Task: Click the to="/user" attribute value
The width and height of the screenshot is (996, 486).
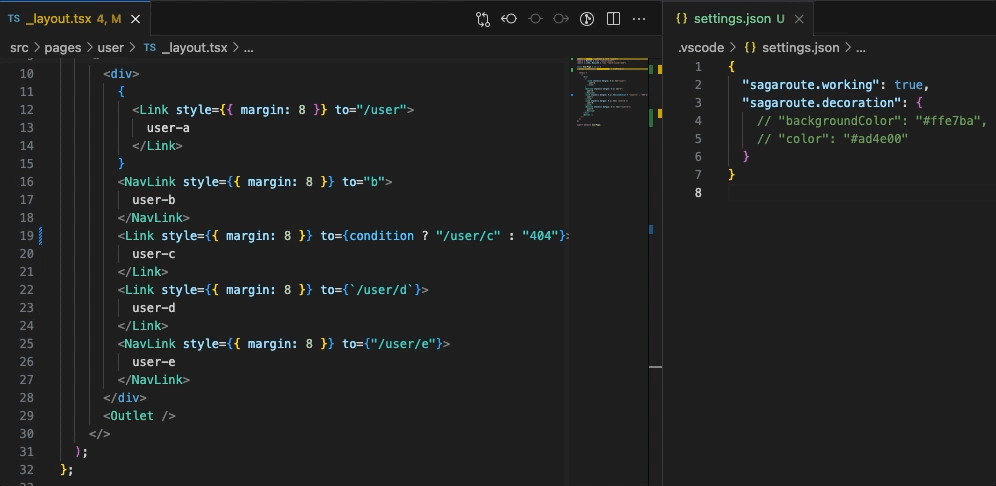Action: [x=382, y=110]
